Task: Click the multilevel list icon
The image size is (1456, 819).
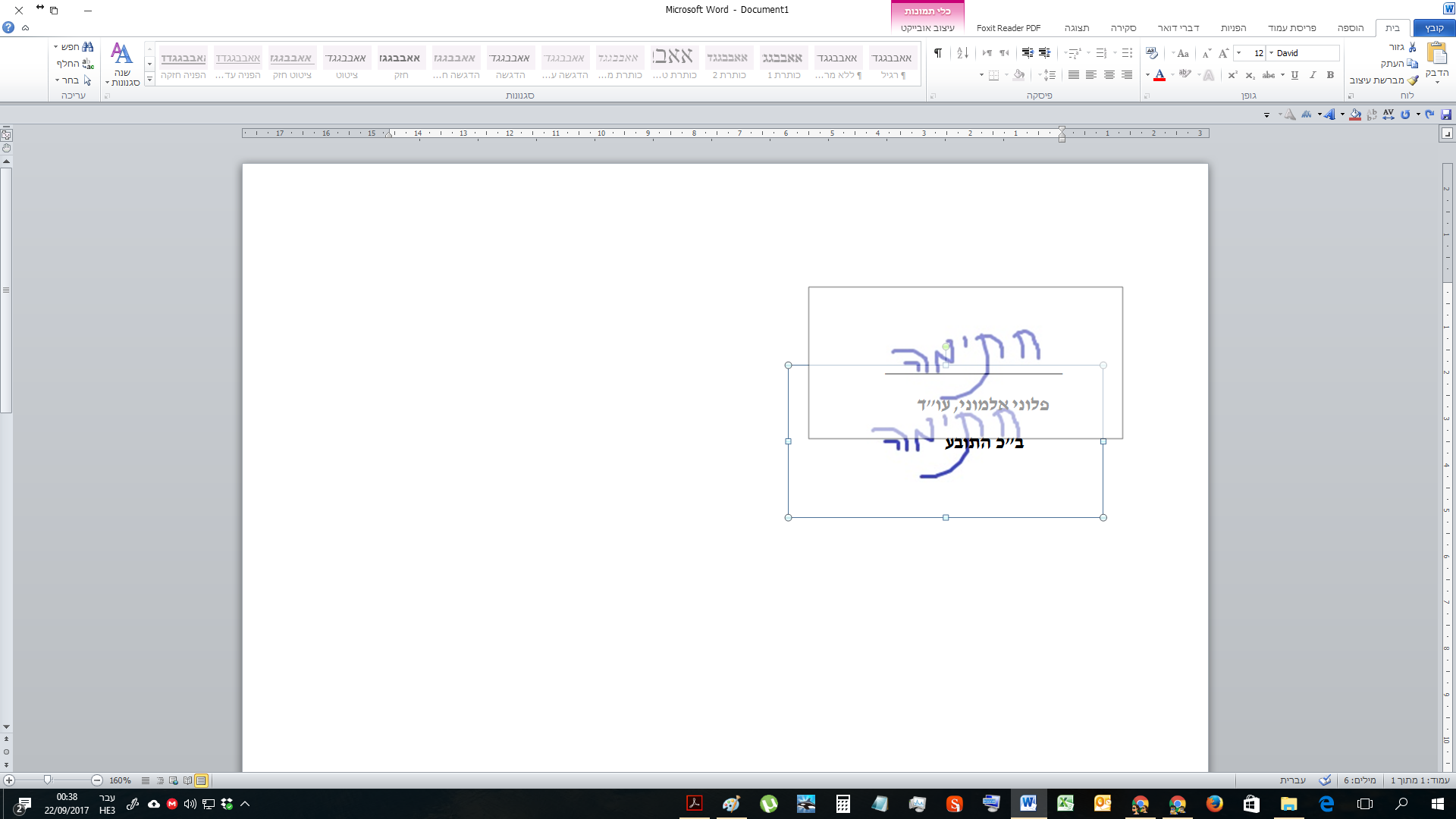Action: point(1074,53)
